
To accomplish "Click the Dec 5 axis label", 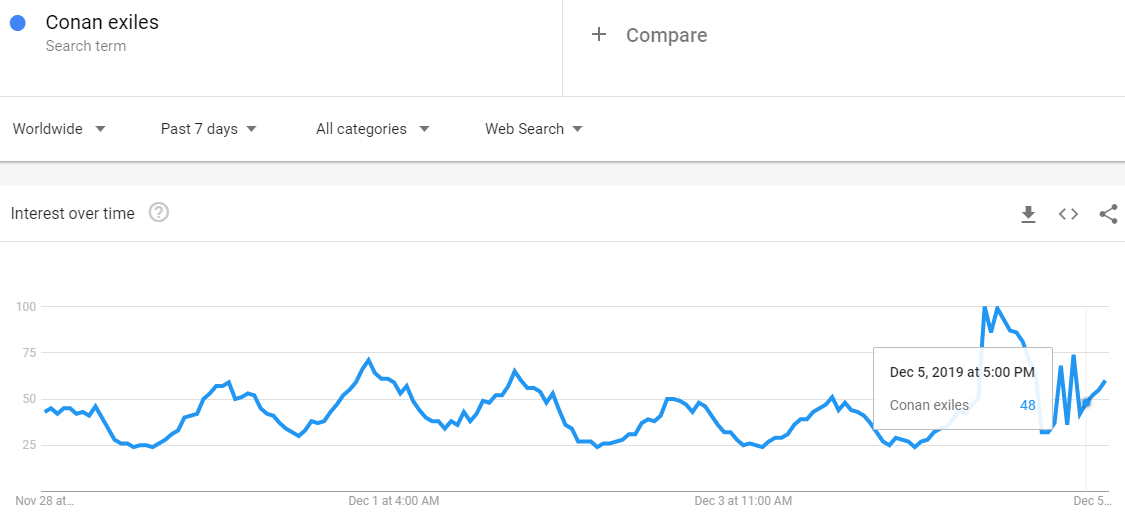I will coord(1092,500).
